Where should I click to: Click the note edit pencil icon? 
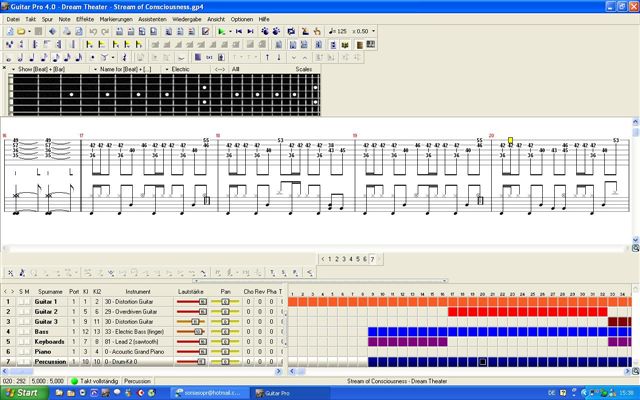tap(206, 31)
